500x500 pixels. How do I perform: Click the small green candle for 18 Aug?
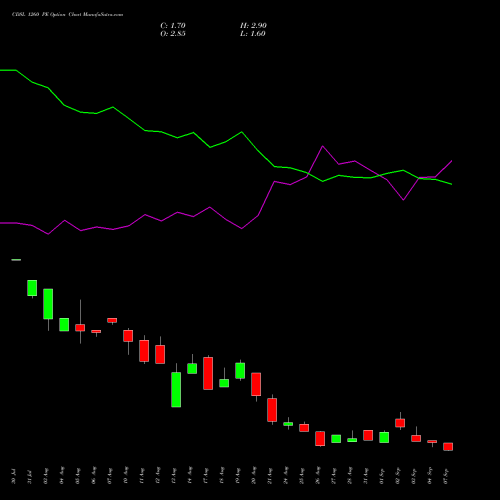coord(224,383)
